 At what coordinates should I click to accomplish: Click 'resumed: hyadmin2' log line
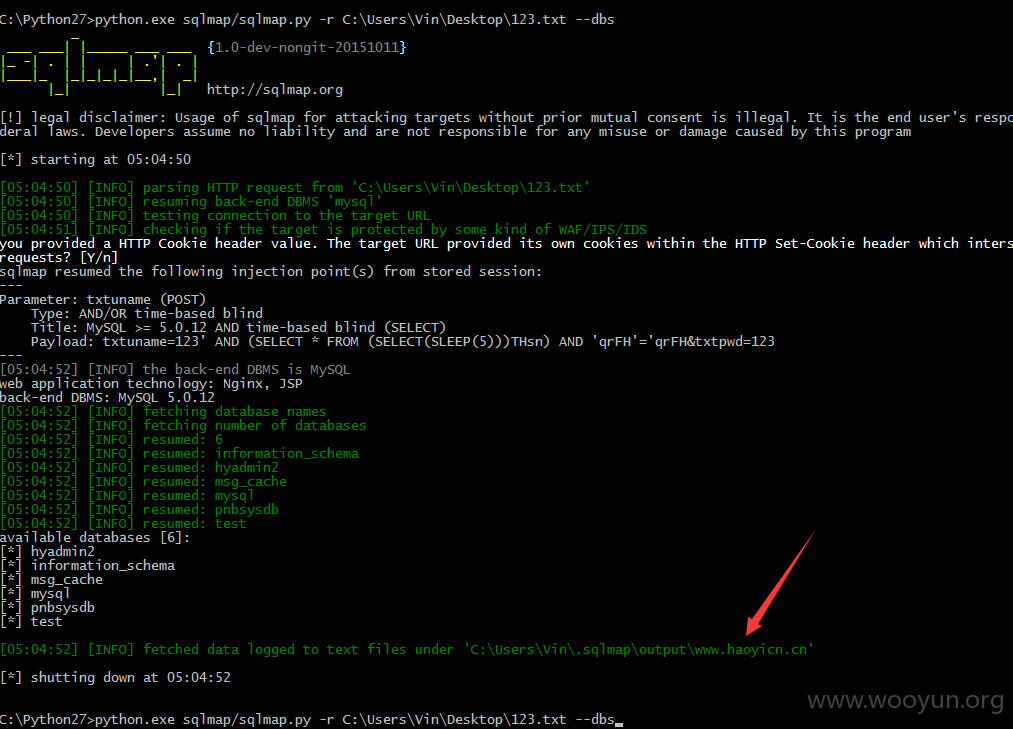(140, 468)
